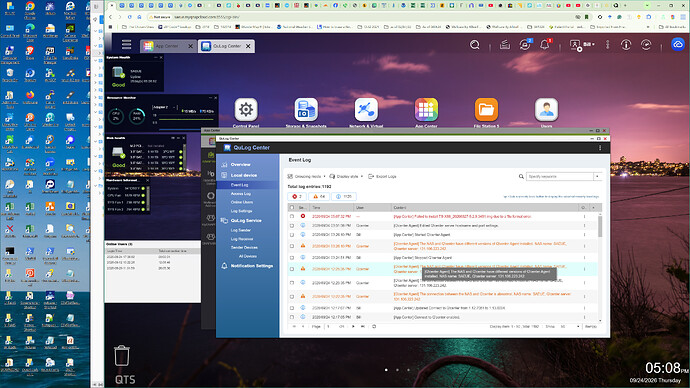Open the Adapter dropdown in Resource Monitor widget
The width and height of the screenshot is (690, 388).
click(x=165, y=107)
